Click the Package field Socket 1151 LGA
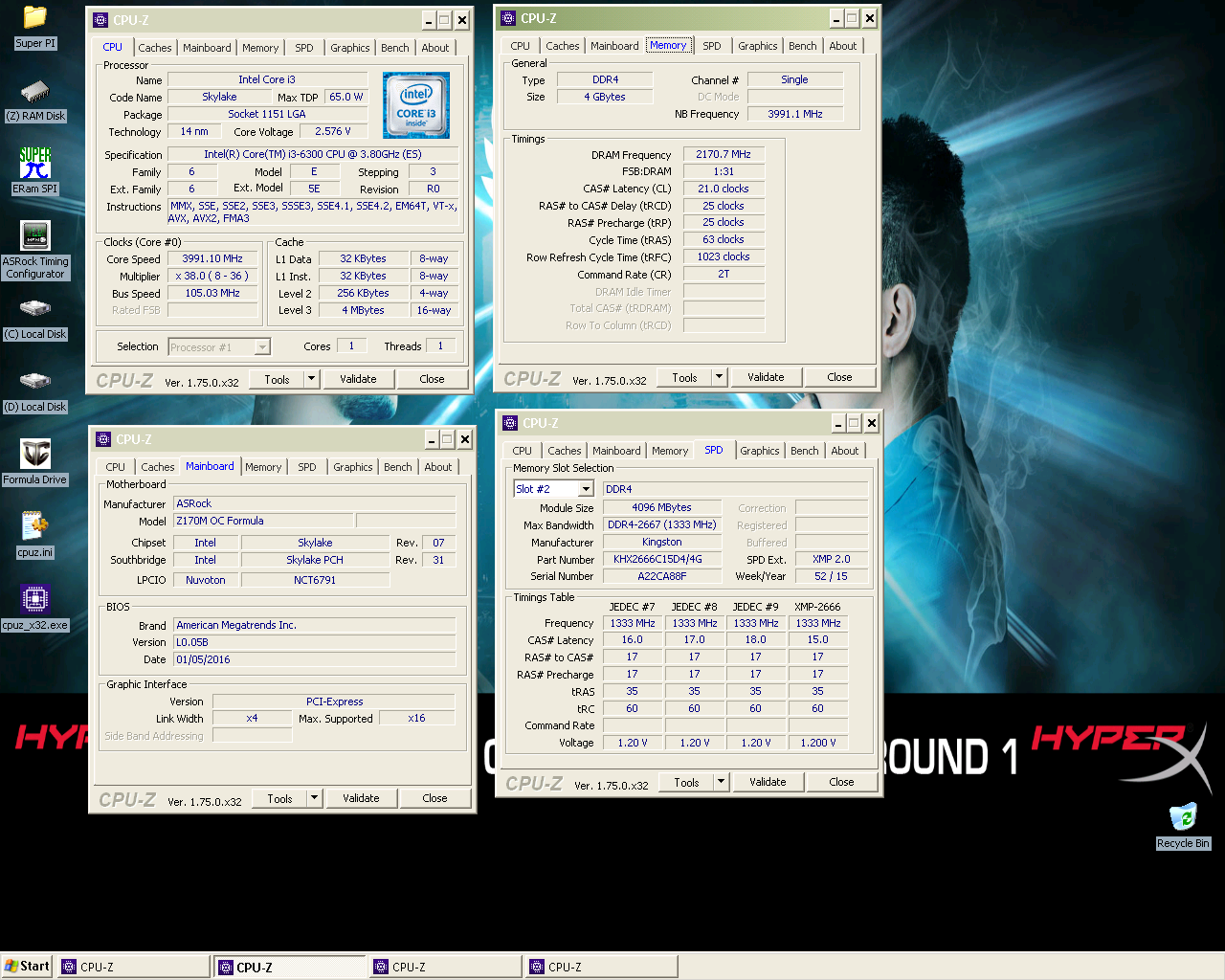The image size is (1225, 980). [267, 114]
